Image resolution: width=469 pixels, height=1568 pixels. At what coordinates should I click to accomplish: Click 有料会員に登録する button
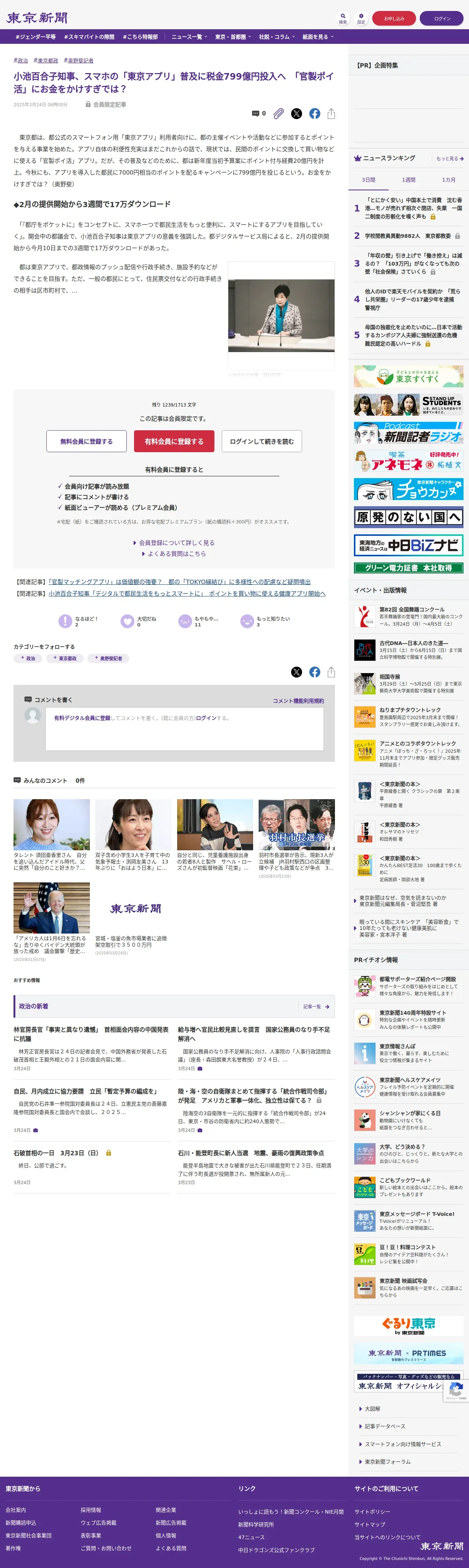click(174, 441)
